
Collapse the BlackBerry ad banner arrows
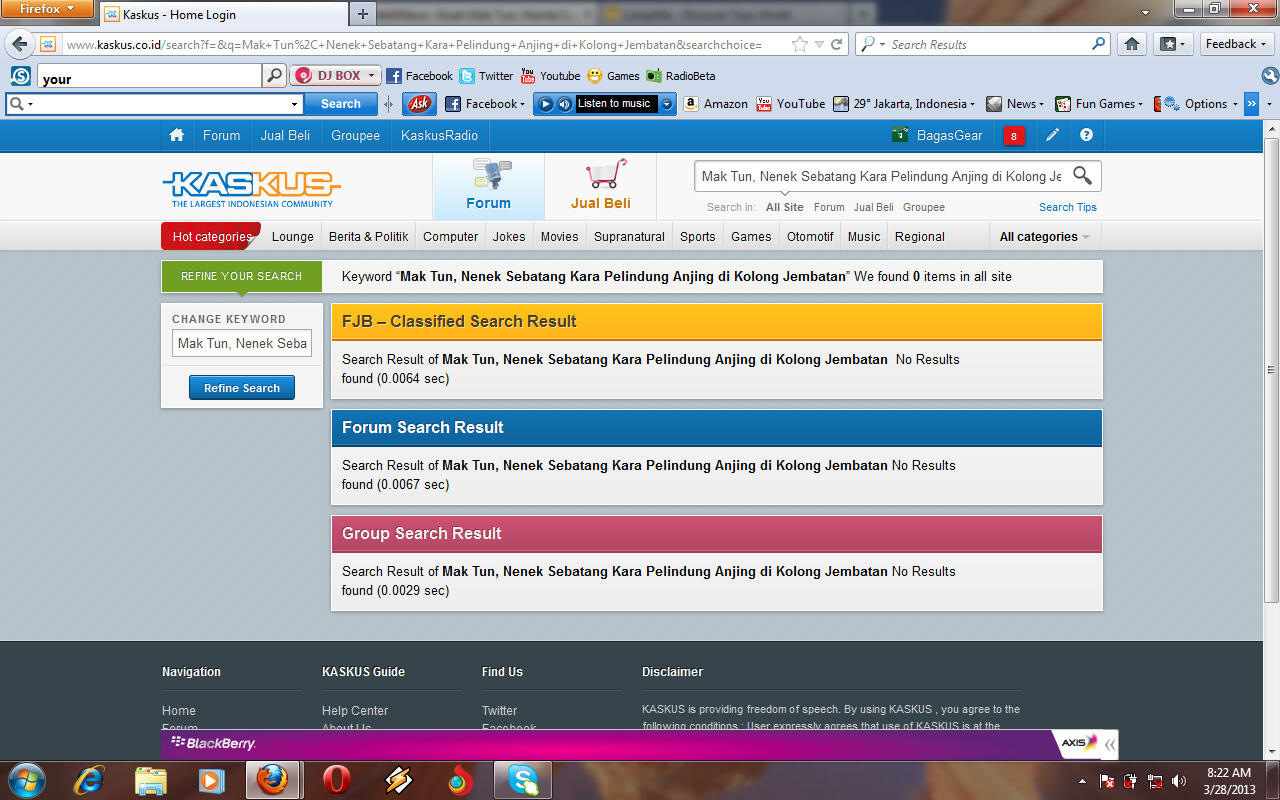pos(1109,744)
